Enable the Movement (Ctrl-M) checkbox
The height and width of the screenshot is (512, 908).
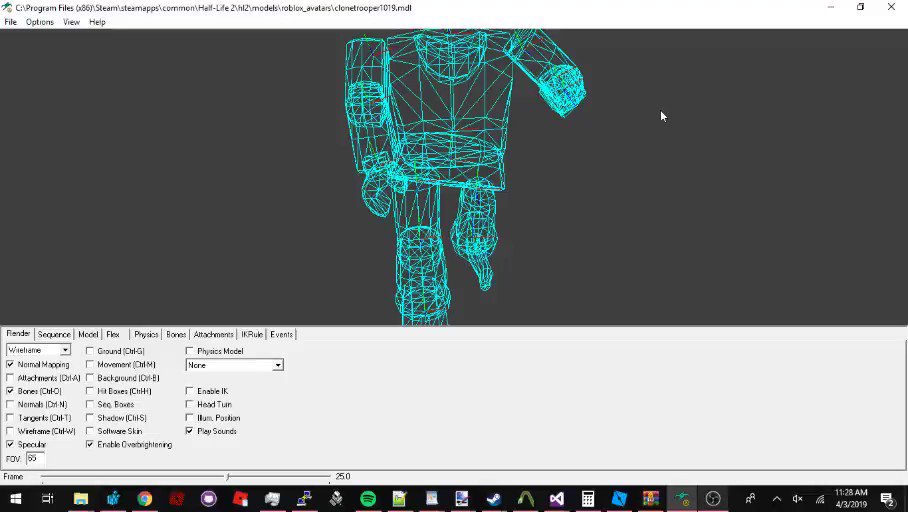tap(90, 364)
